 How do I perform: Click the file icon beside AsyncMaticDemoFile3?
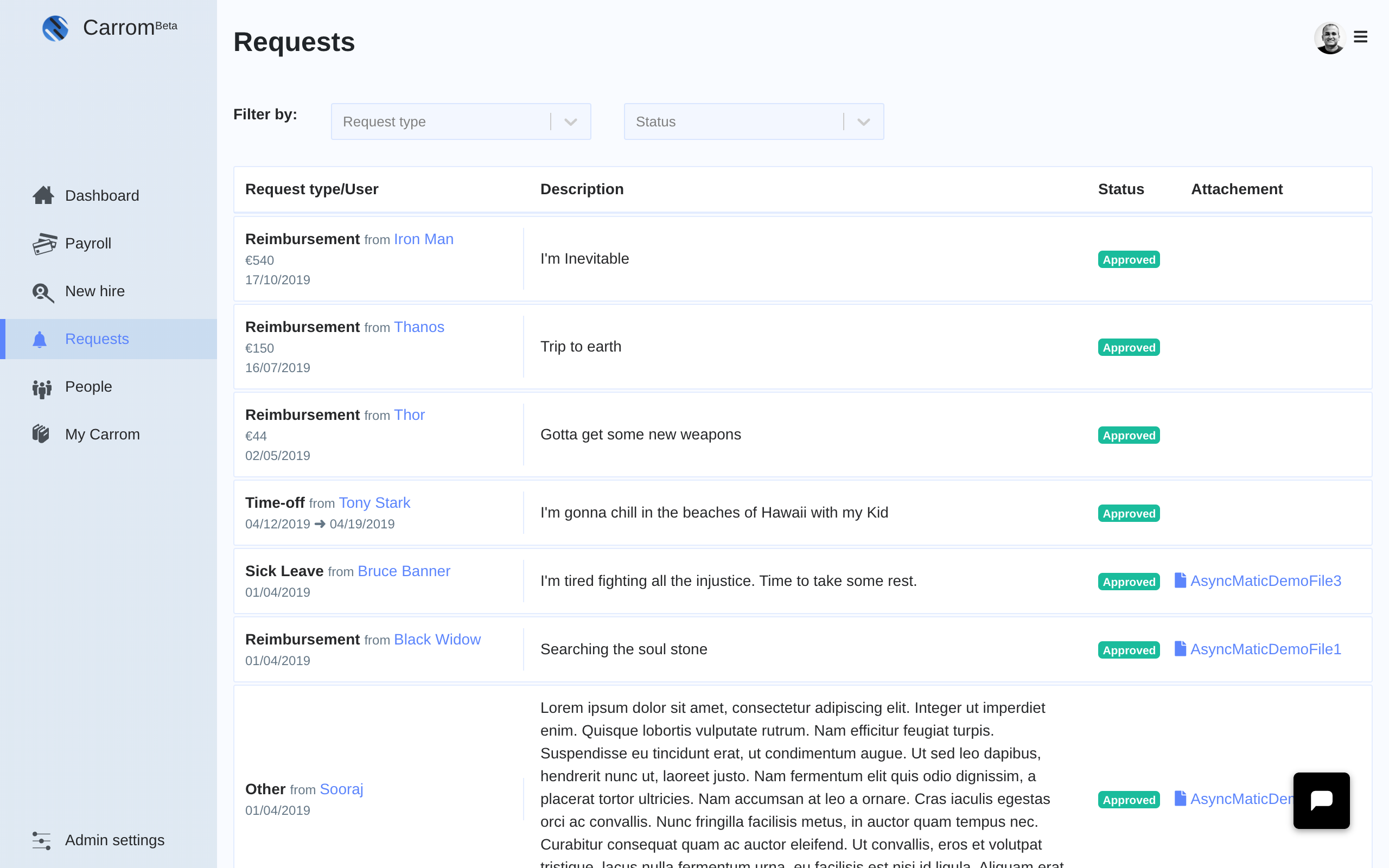coord(1180,580)
